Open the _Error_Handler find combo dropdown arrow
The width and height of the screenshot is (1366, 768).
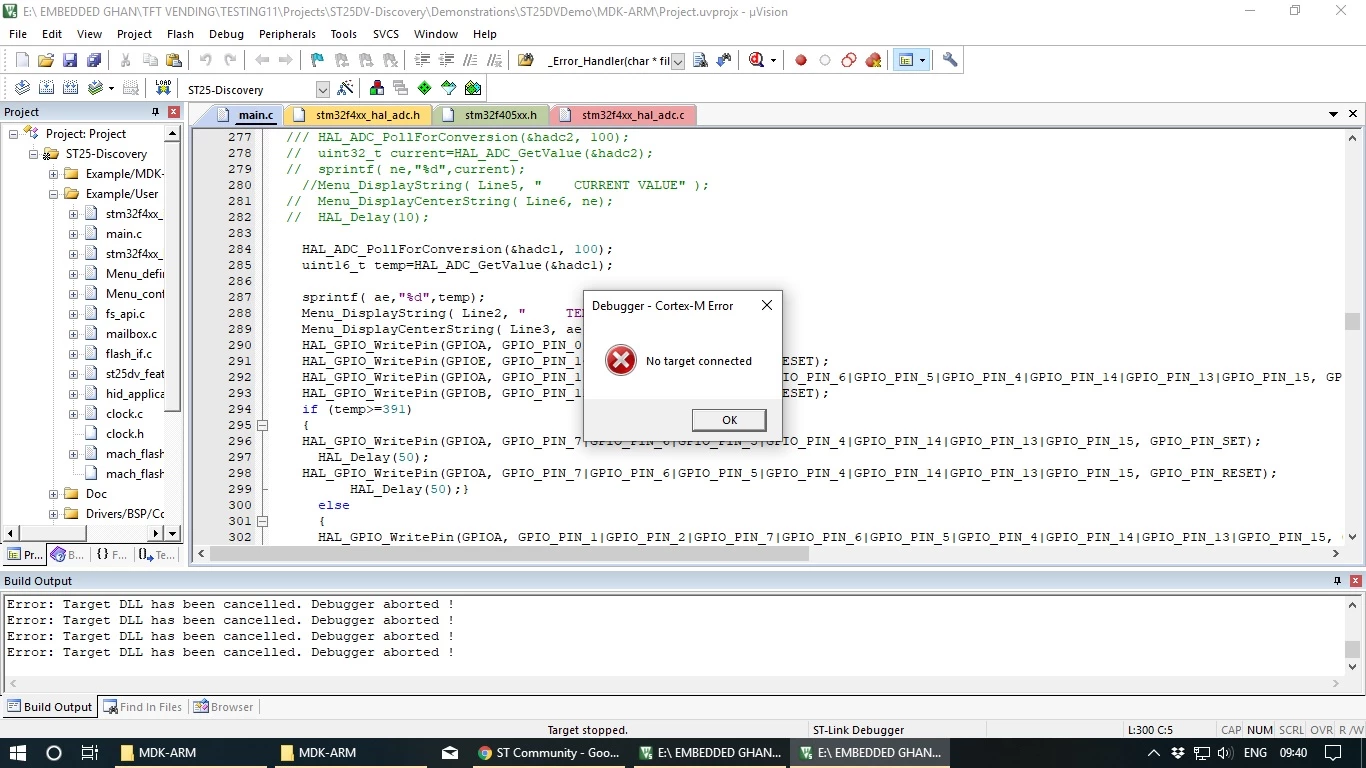point(677,62)
